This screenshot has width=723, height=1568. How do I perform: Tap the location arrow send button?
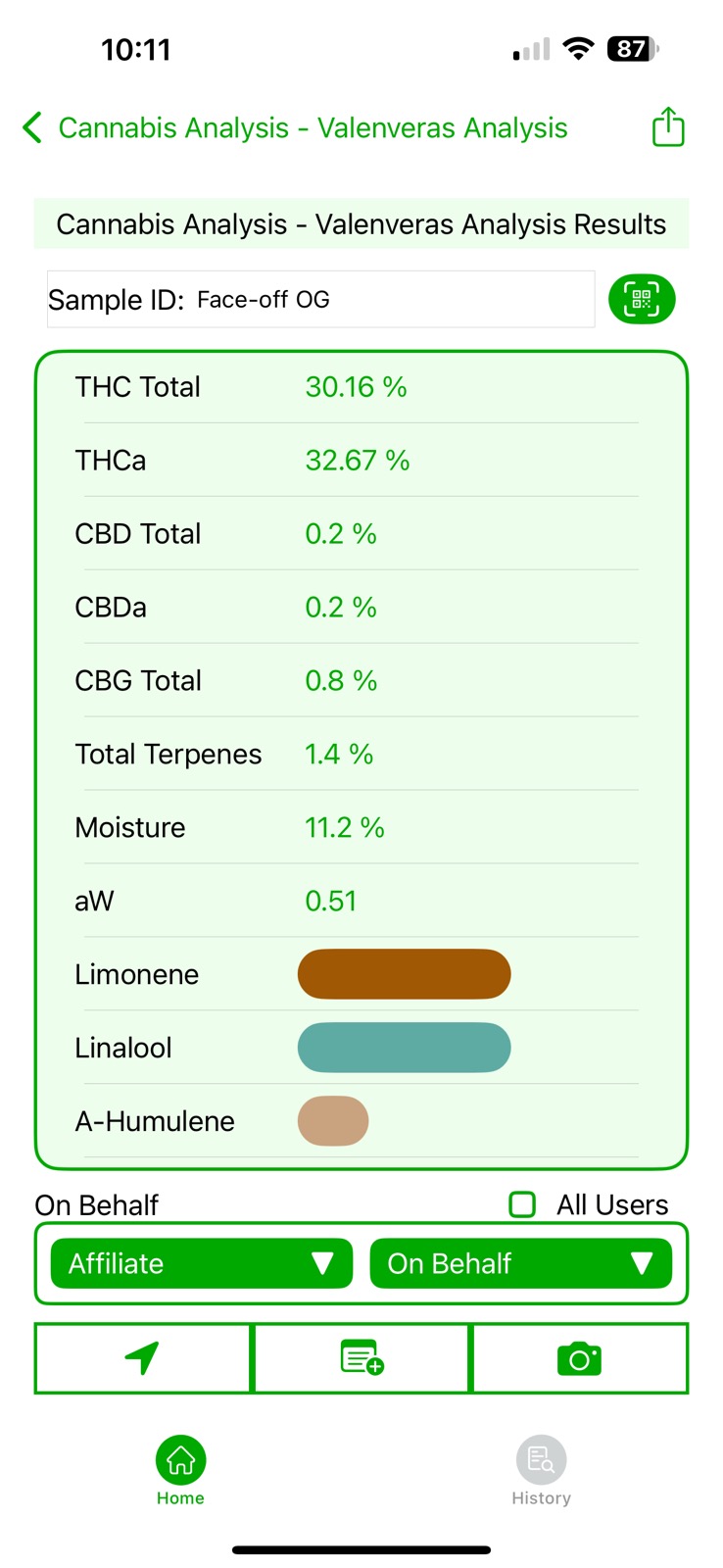[143, 1358]
